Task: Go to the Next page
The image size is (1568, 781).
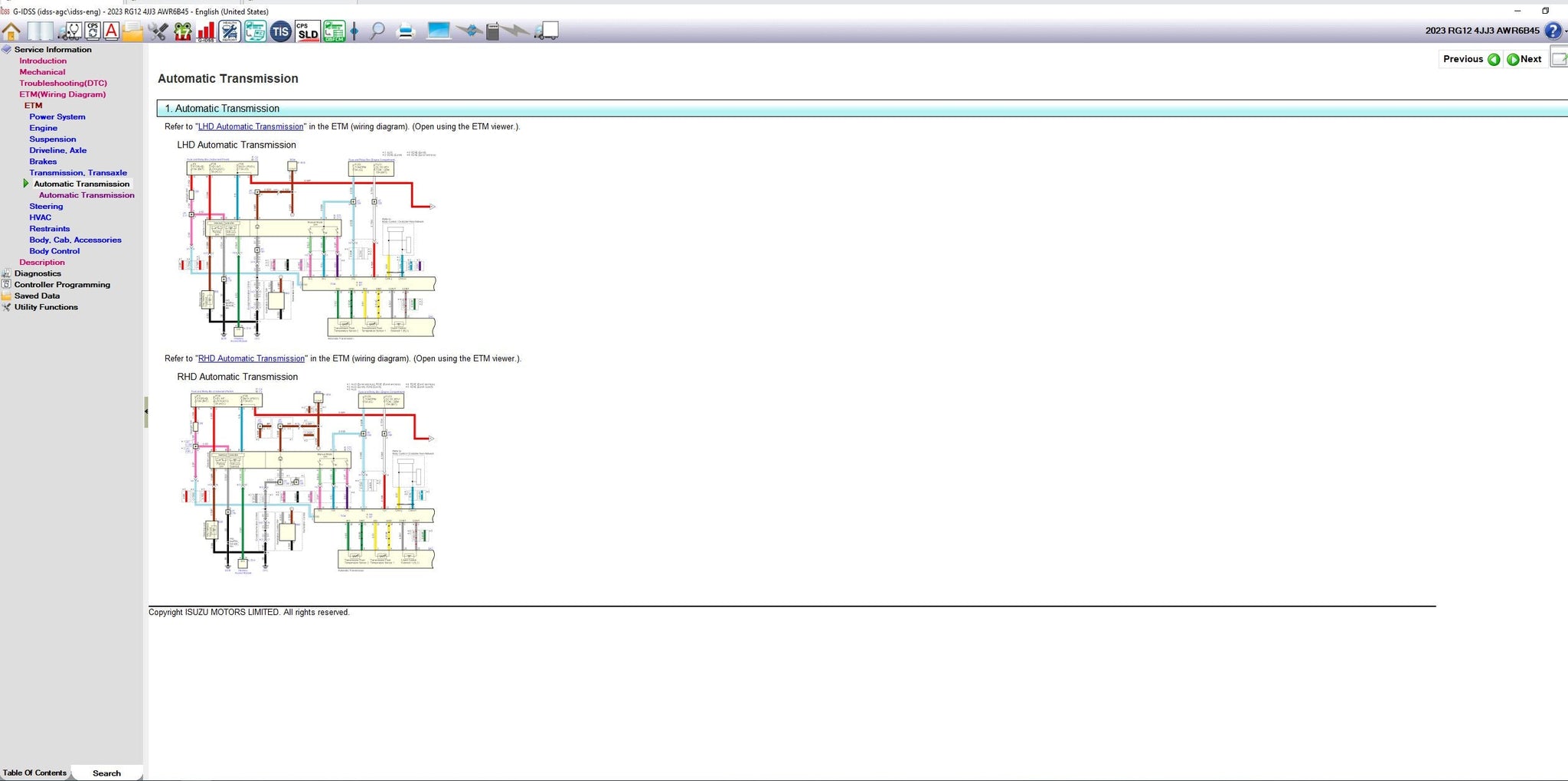Action: pyautogui.click(x=1524, y=59)
